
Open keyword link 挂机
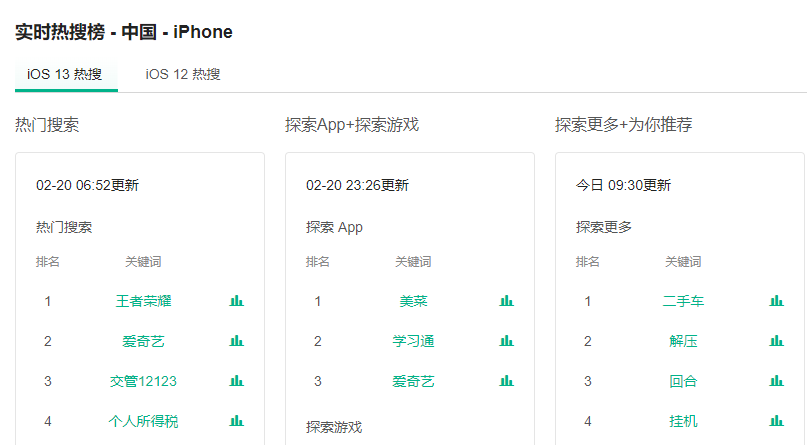[683, 422]
